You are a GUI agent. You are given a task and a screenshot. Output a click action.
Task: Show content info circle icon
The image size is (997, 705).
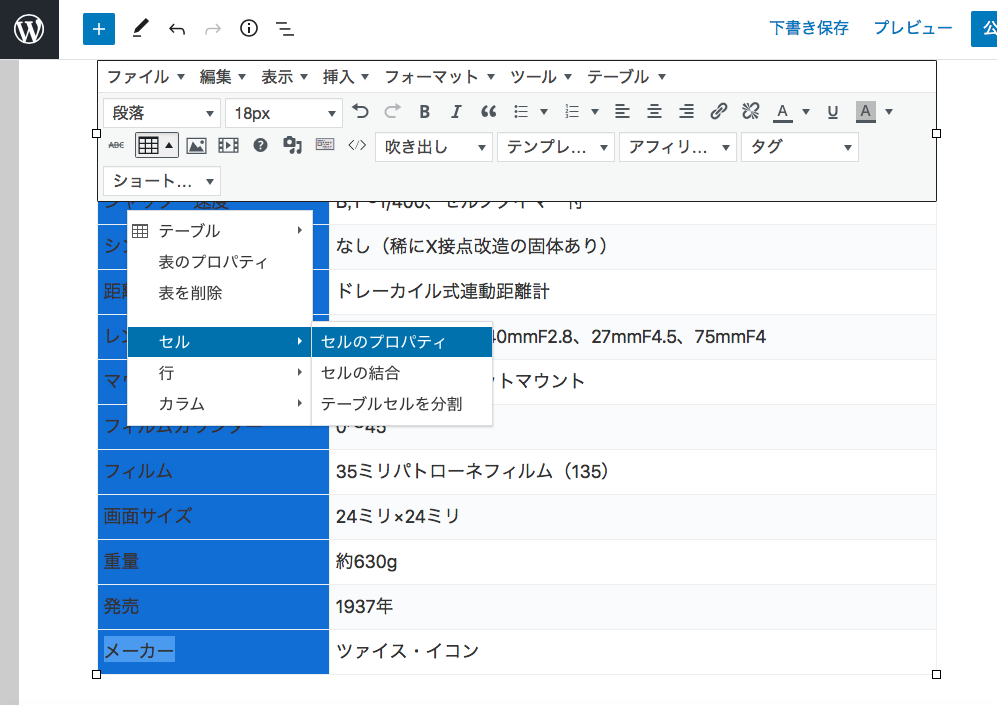pyautogui.click(x=249, y=29)
